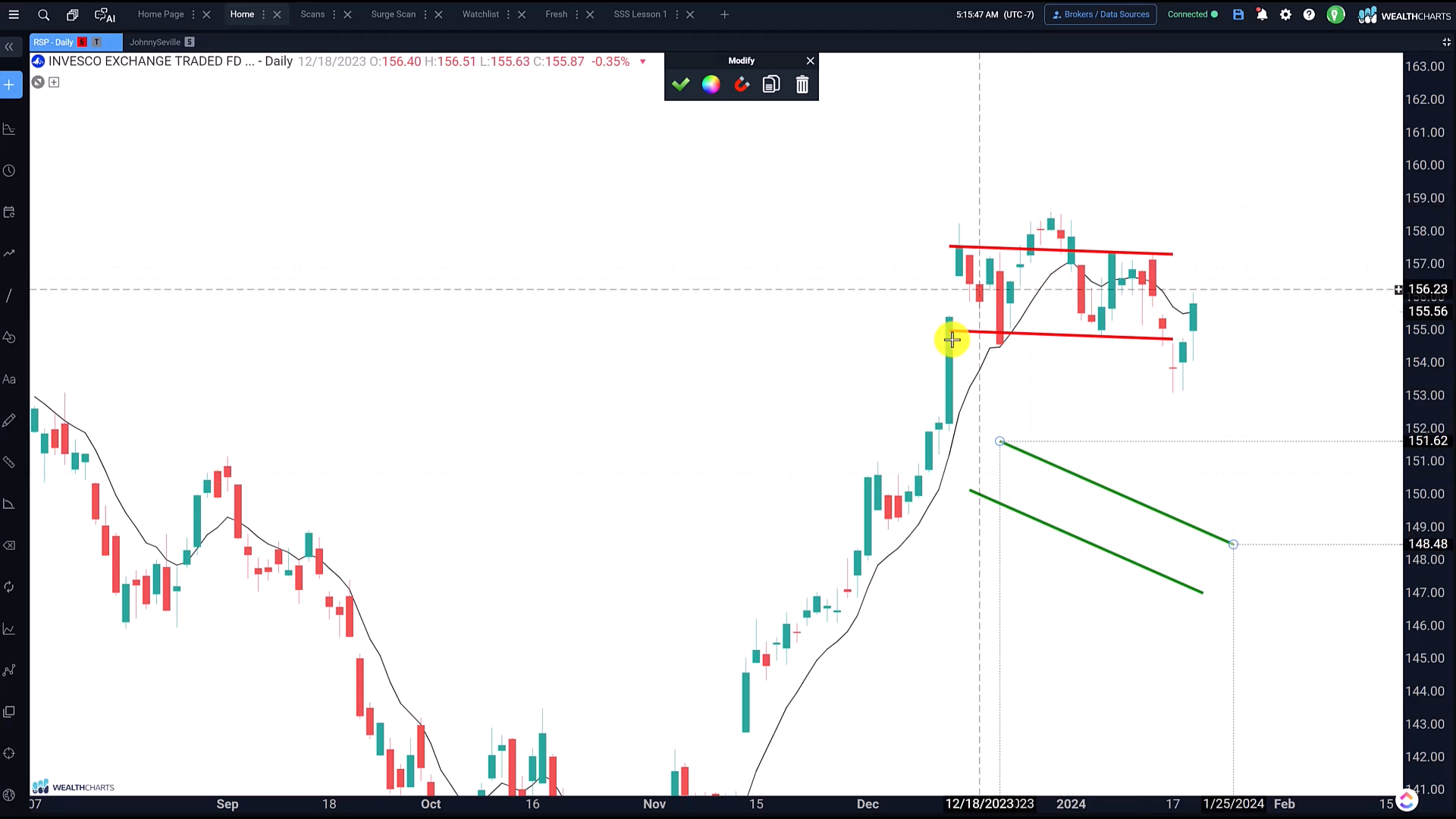The height and width of the screenshot is (819, 1456).
Task: Open the symbol search magnifier
Action: coord(43,14)
